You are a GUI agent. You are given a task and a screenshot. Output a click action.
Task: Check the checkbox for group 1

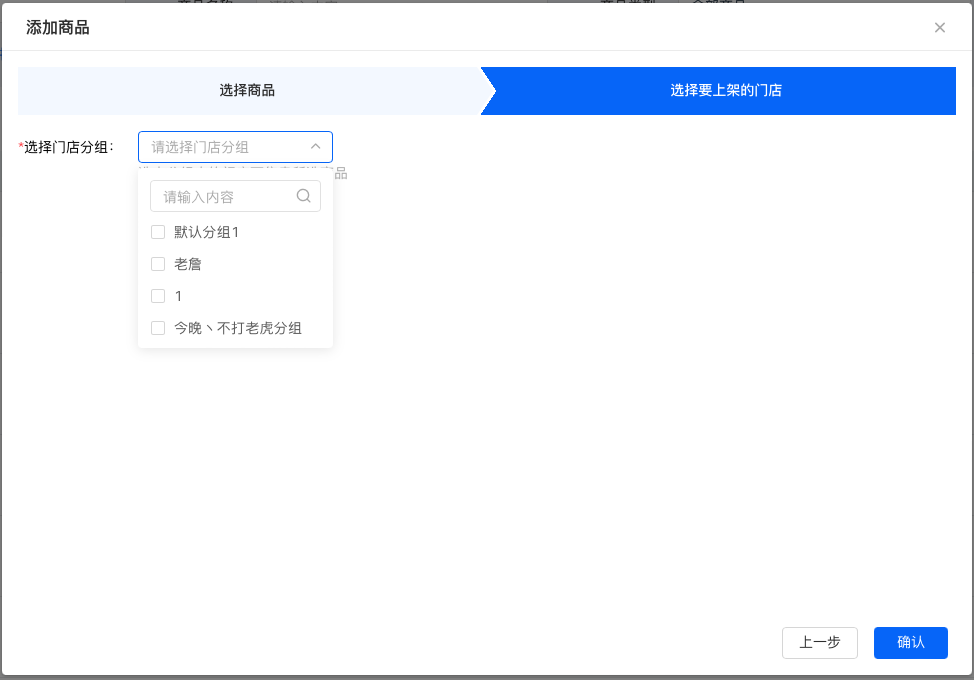tap(158, 296)
